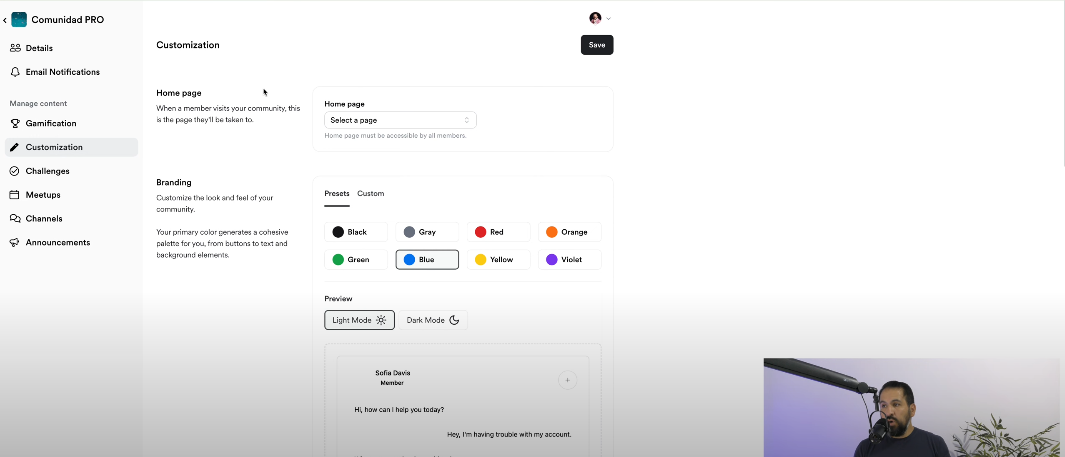Click the page vertical scrollbar
The height and width of the screenshot is (457, 1065).
1062,83
